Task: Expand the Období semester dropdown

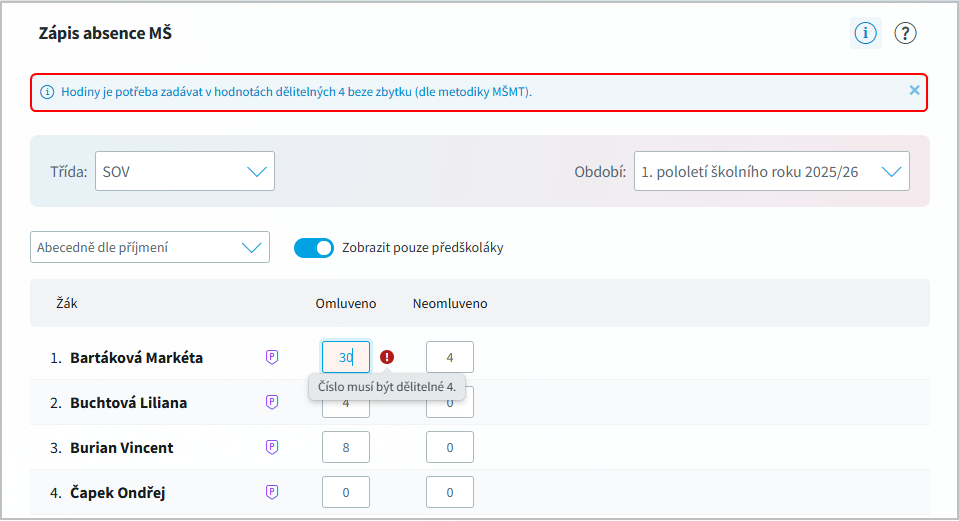Action: pyautogui.click(x=771, y=171)
